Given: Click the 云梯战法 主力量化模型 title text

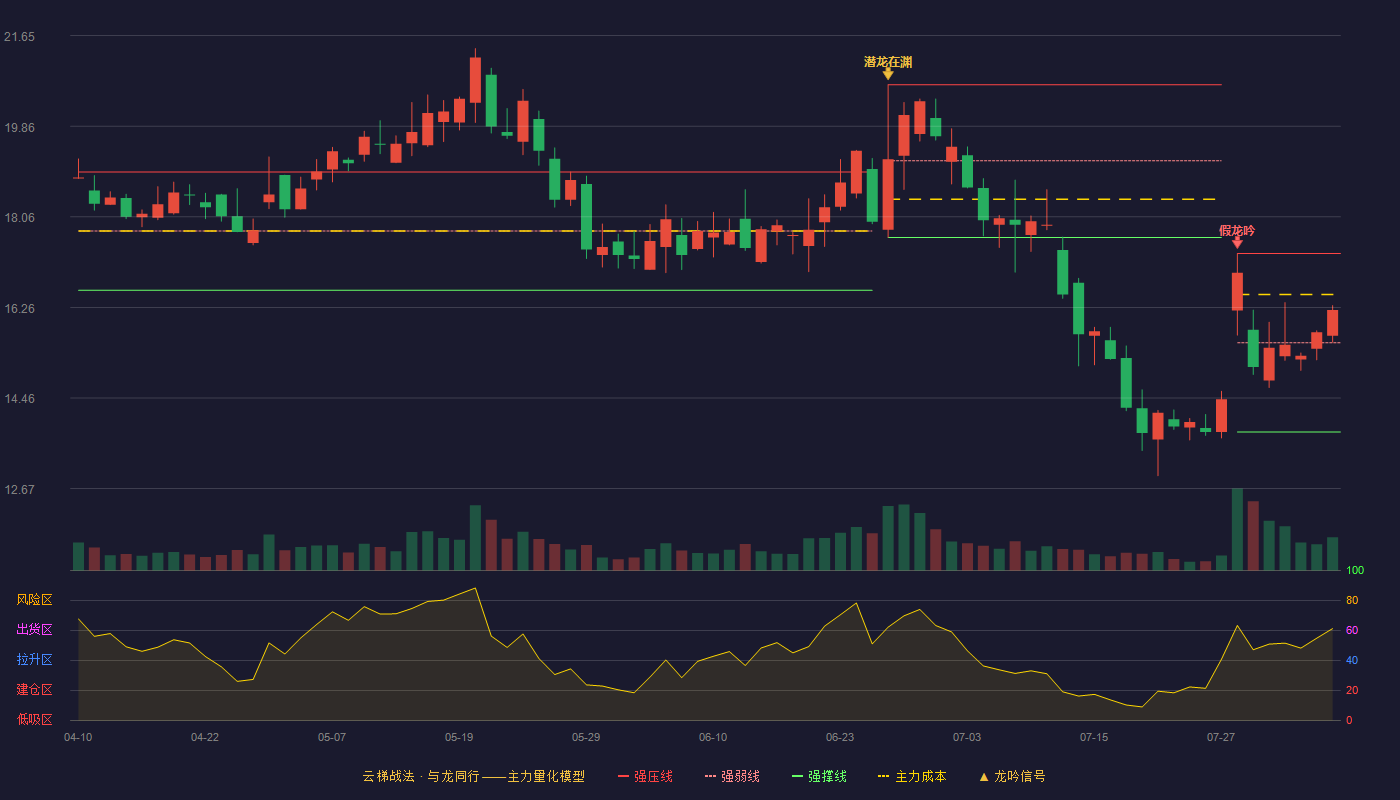Looking at the screenshot, I should [474, 776].
